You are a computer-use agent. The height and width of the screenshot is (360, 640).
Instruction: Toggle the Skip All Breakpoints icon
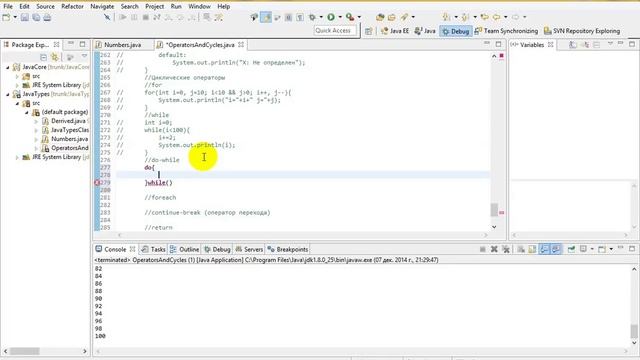[107, 17]
